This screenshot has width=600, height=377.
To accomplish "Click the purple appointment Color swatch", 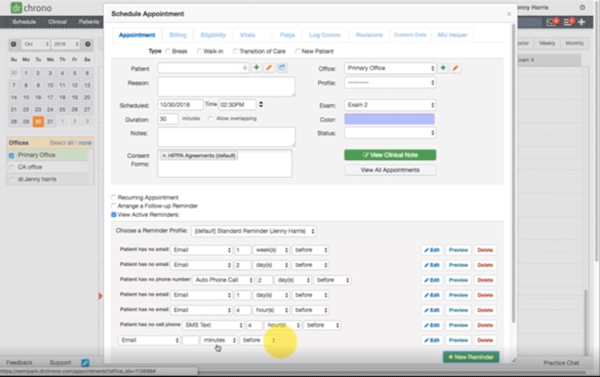I will pos(390,119).
